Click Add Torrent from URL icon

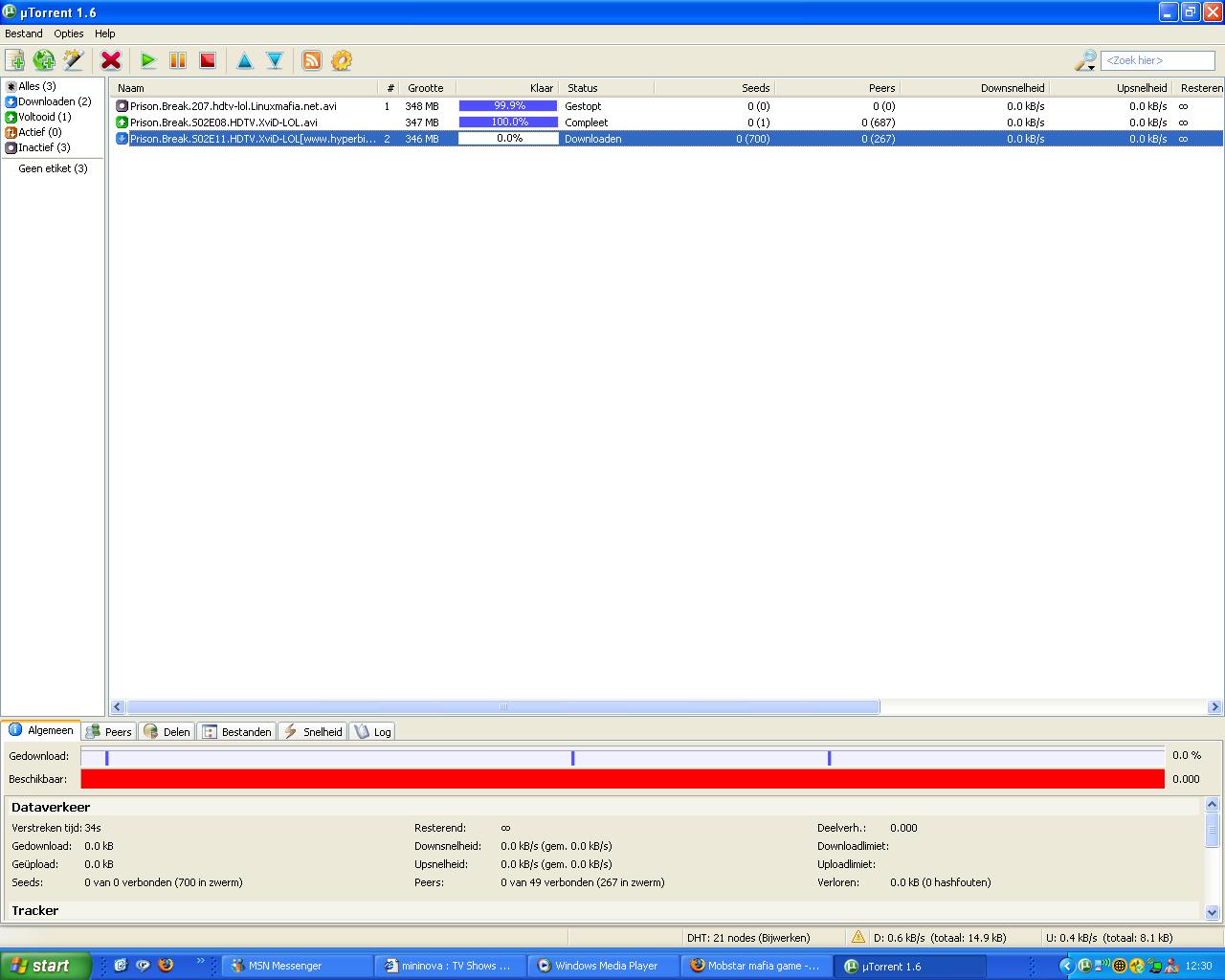coord(44,60)
